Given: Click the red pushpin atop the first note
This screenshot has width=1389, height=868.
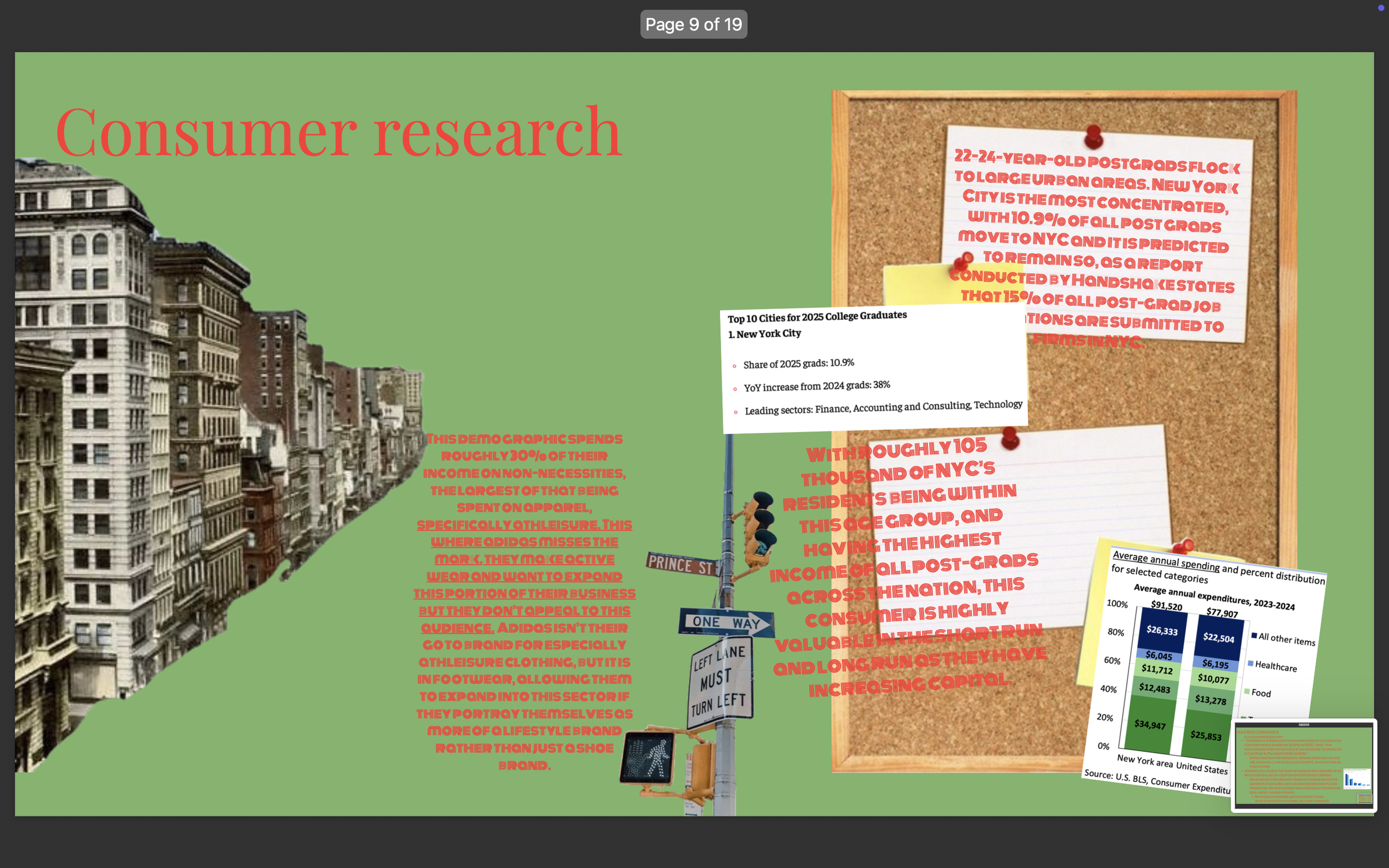Looking at the screenshot, I should pyautogui.click(x=1094, y=137).
